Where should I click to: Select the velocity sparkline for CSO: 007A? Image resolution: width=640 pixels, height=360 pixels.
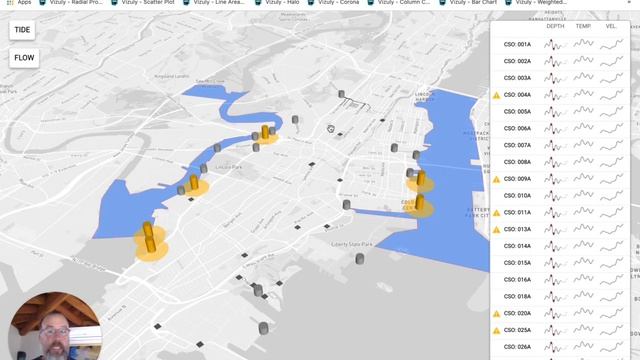[611, 145]
